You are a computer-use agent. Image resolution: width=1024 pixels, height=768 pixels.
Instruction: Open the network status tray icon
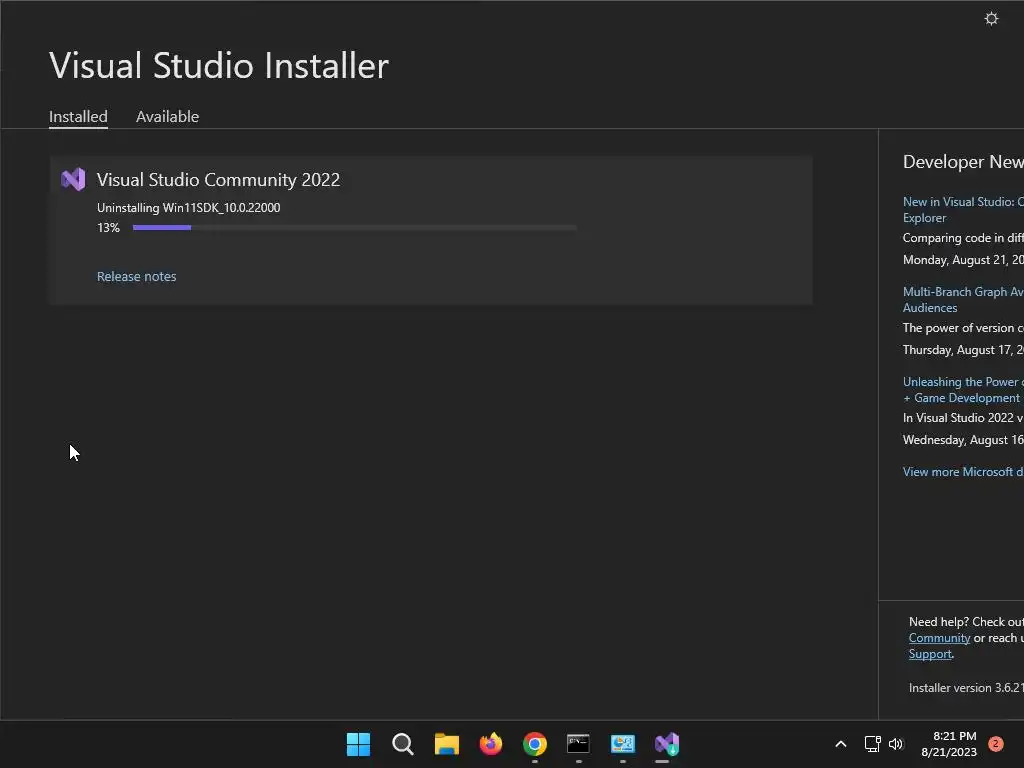[x=872, y=744]
